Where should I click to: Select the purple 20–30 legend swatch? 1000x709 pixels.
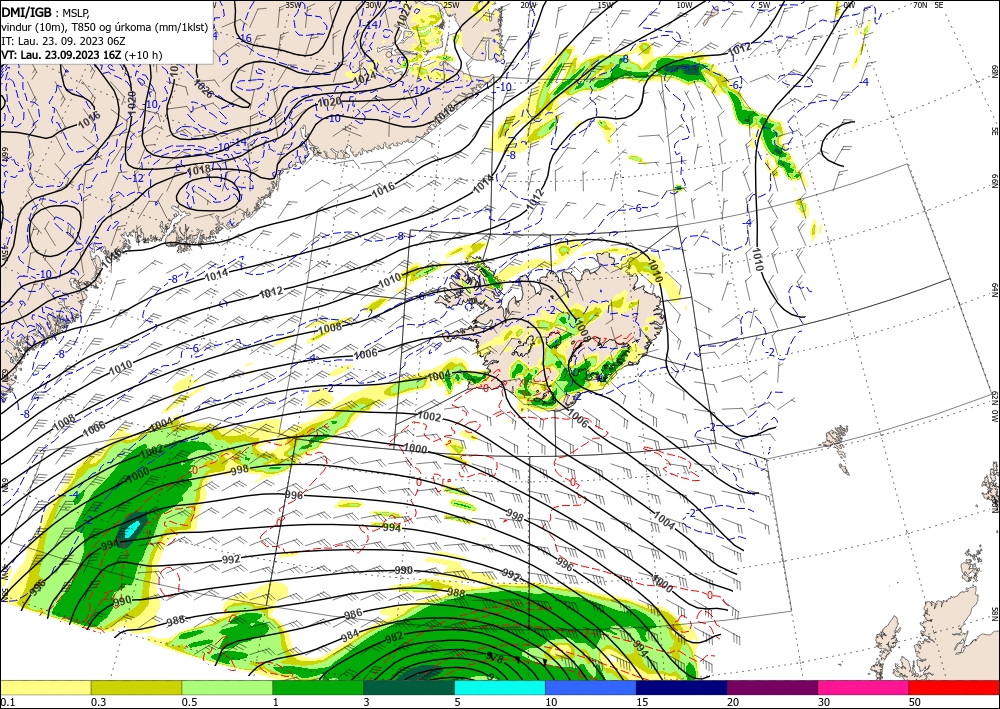click(772, 687)
